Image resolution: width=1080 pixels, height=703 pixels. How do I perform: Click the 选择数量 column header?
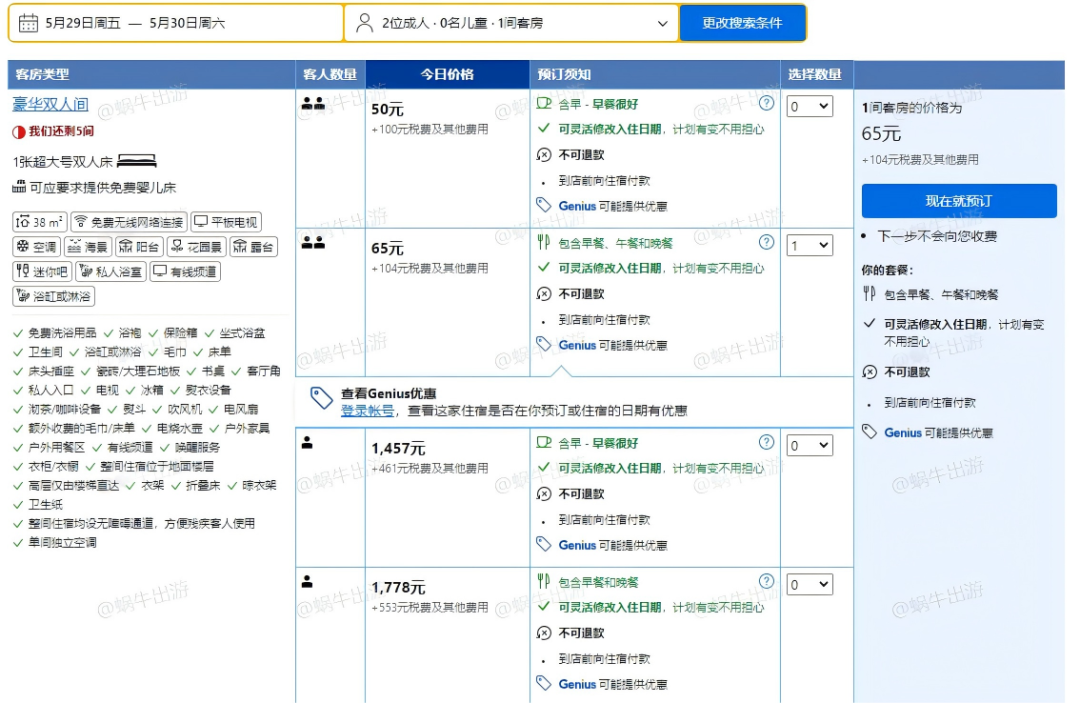tap(815, 74)
